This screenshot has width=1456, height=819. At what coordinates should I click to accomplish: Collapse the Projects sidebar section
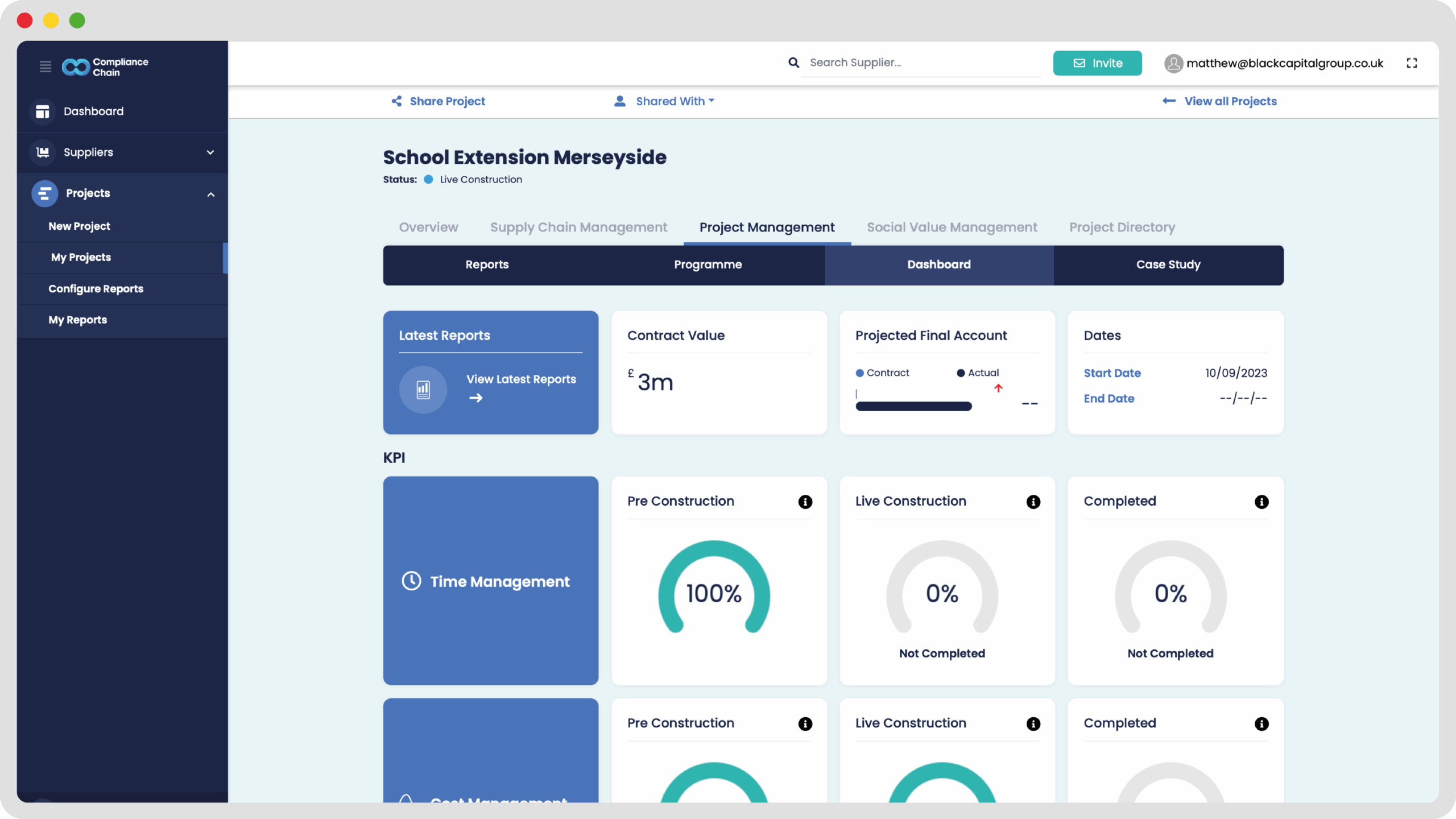[x=210, y=195]
